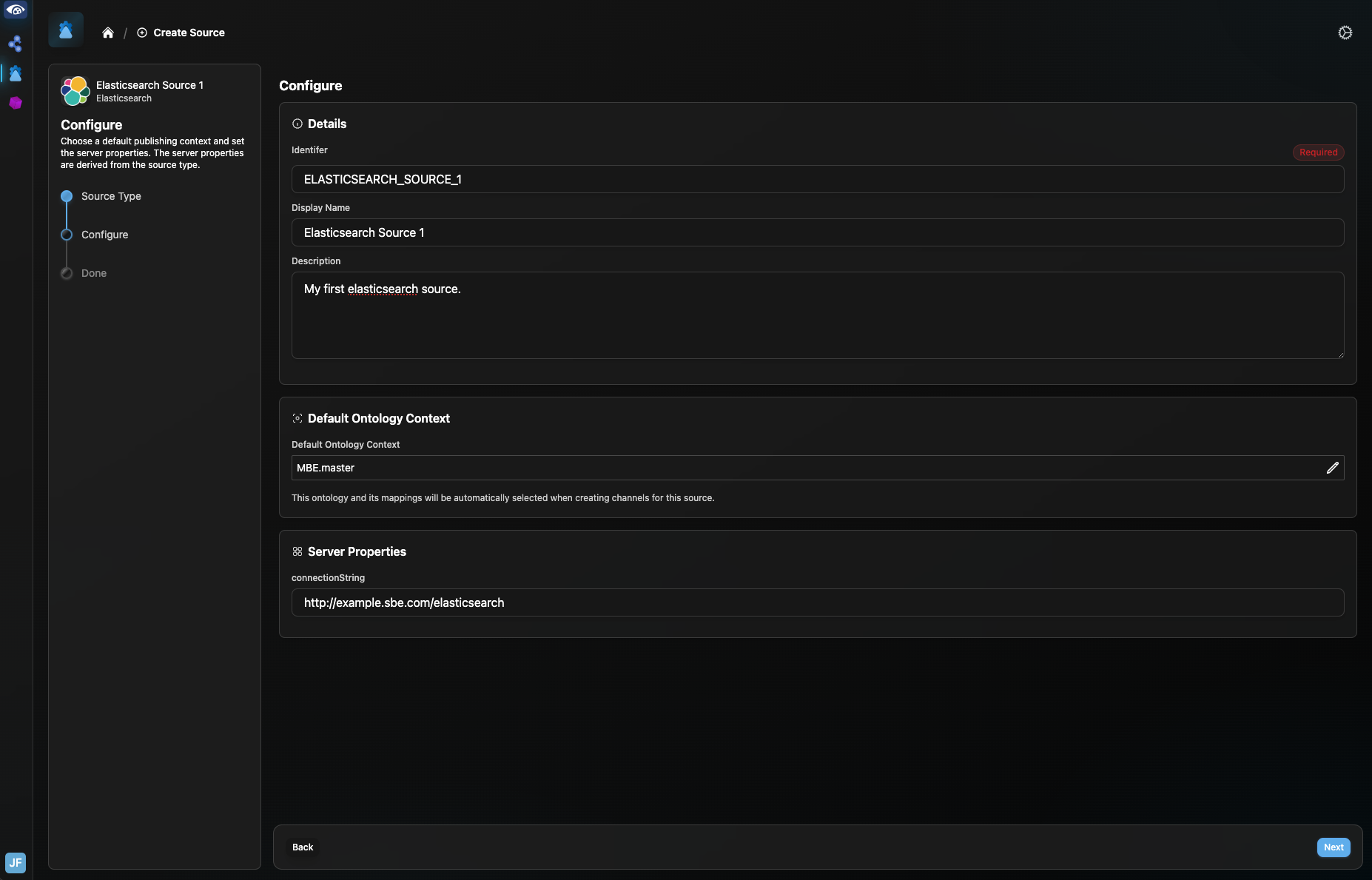This screenshot has height=880, width=1372.
Task: Click the eye logo icon in sidebar
Action: point(16,10)
